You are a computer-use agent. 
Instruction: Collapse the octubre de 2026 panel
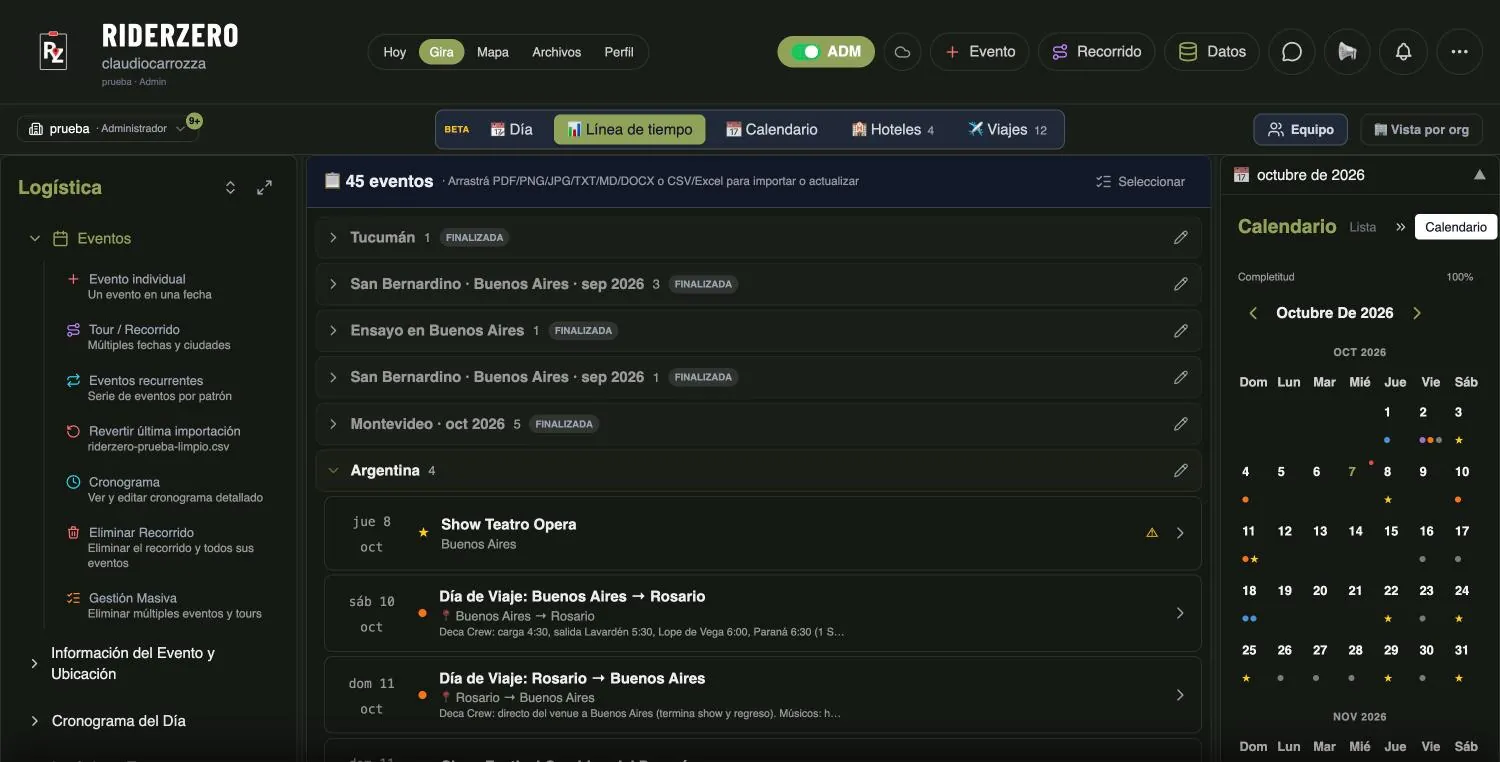click(x=1480, y=175)
